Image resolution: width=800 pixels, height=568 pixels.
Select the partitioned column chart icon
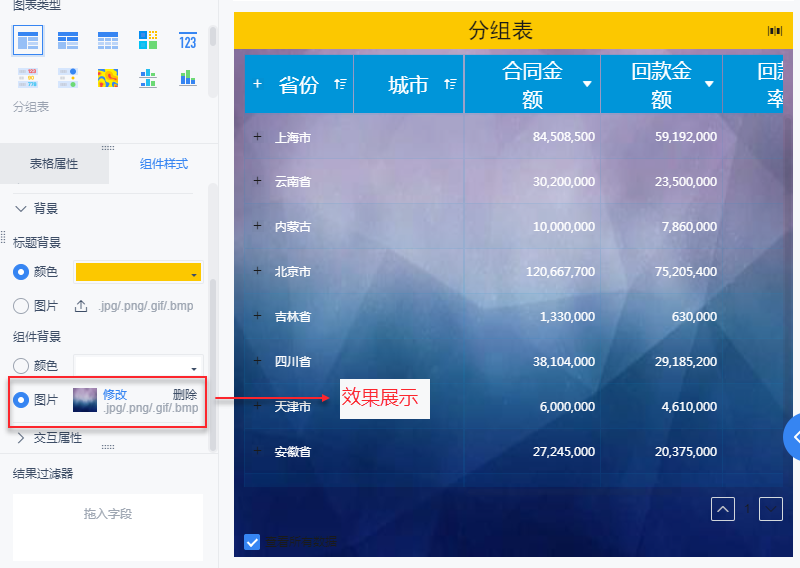pos(148,78)
